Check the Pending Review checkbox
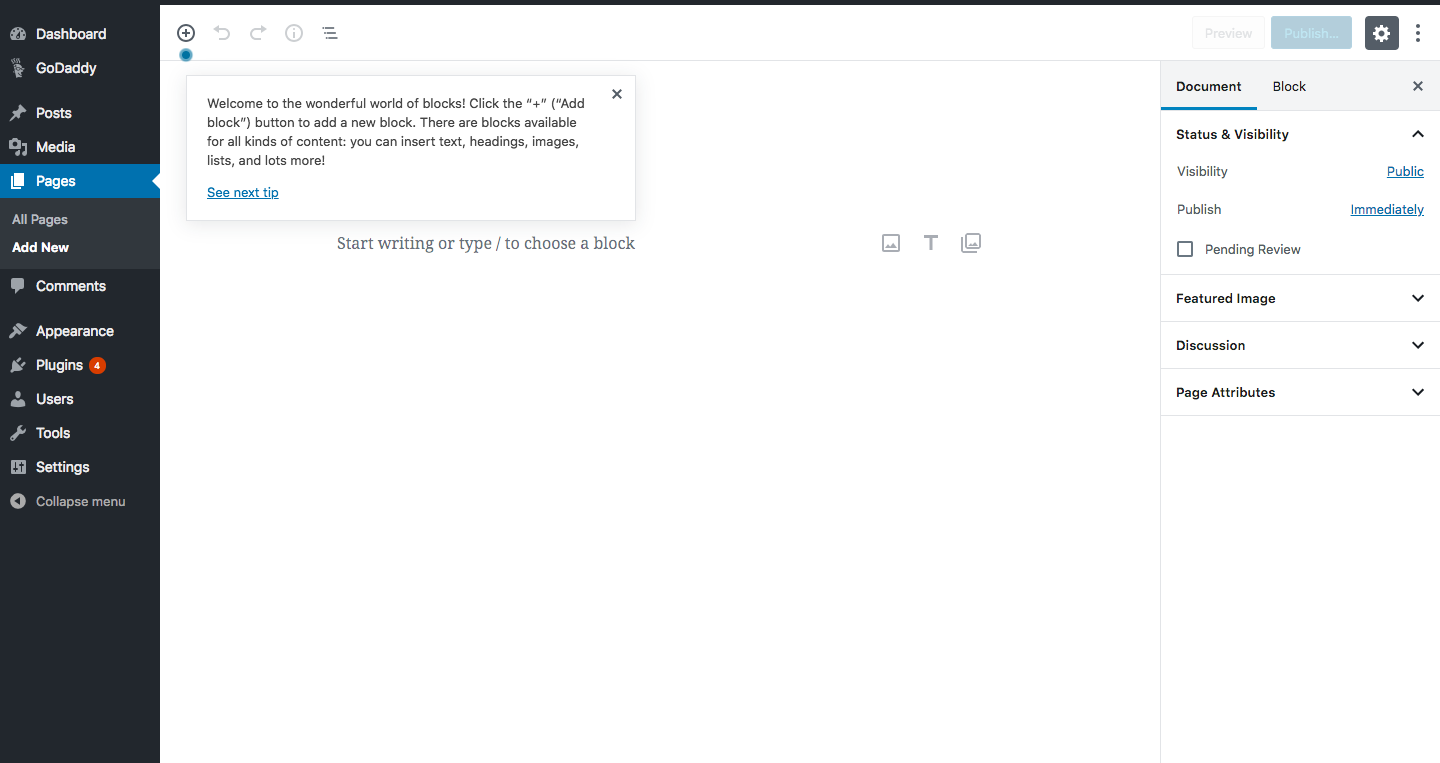The width and height of the screenshot is (1440, 763). 1185,249
